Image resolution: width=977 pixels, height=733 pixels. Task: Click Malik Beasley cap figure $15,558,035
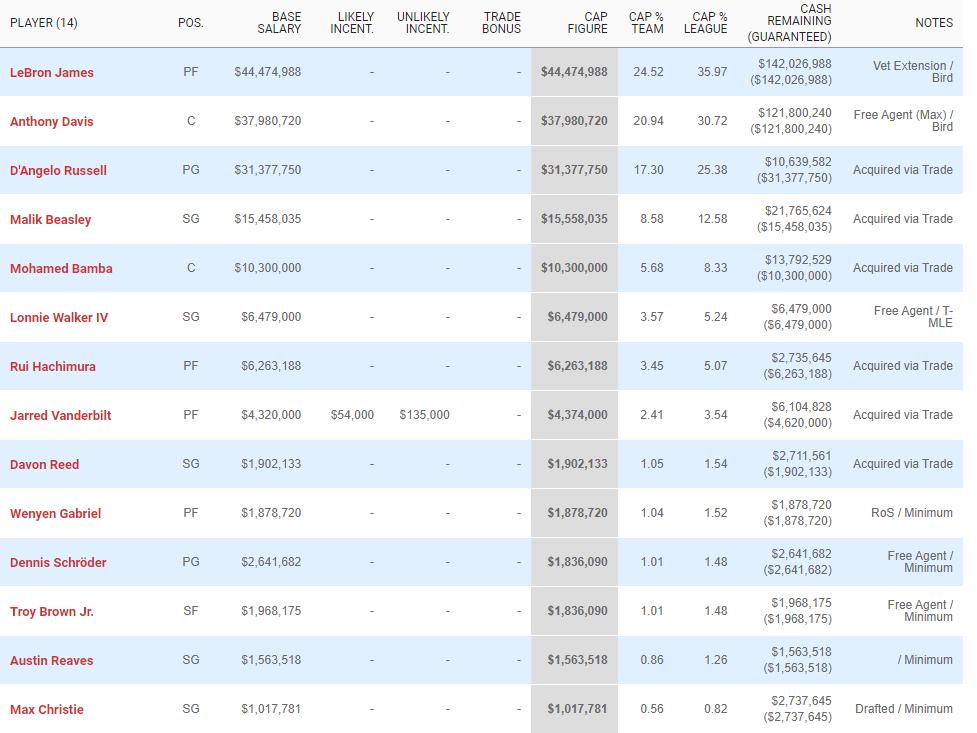tap(574, 219)
